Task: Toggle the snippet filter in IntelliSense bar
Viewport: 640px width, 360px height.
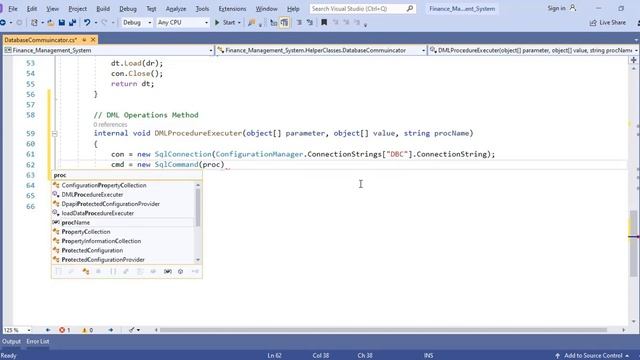Action: click(58, 271)
